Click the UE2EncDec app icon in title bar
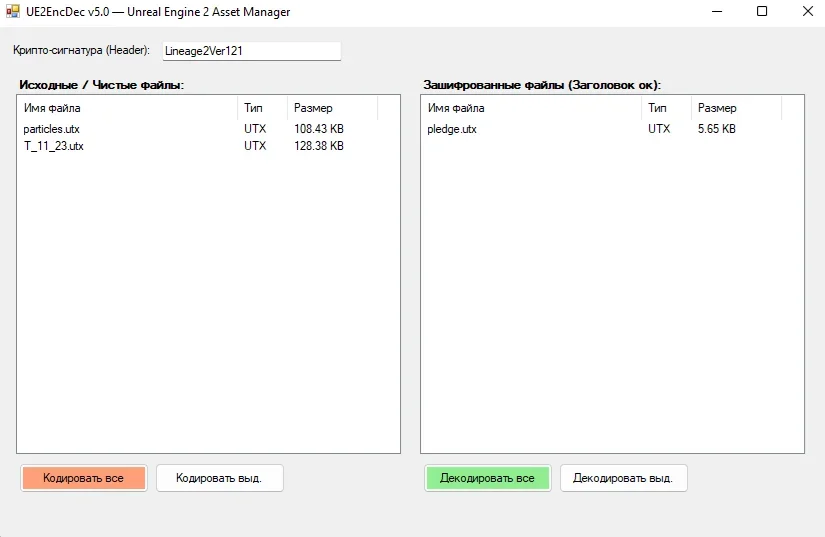The width and height of the screenshot is (825, 537). pos(13,11)
